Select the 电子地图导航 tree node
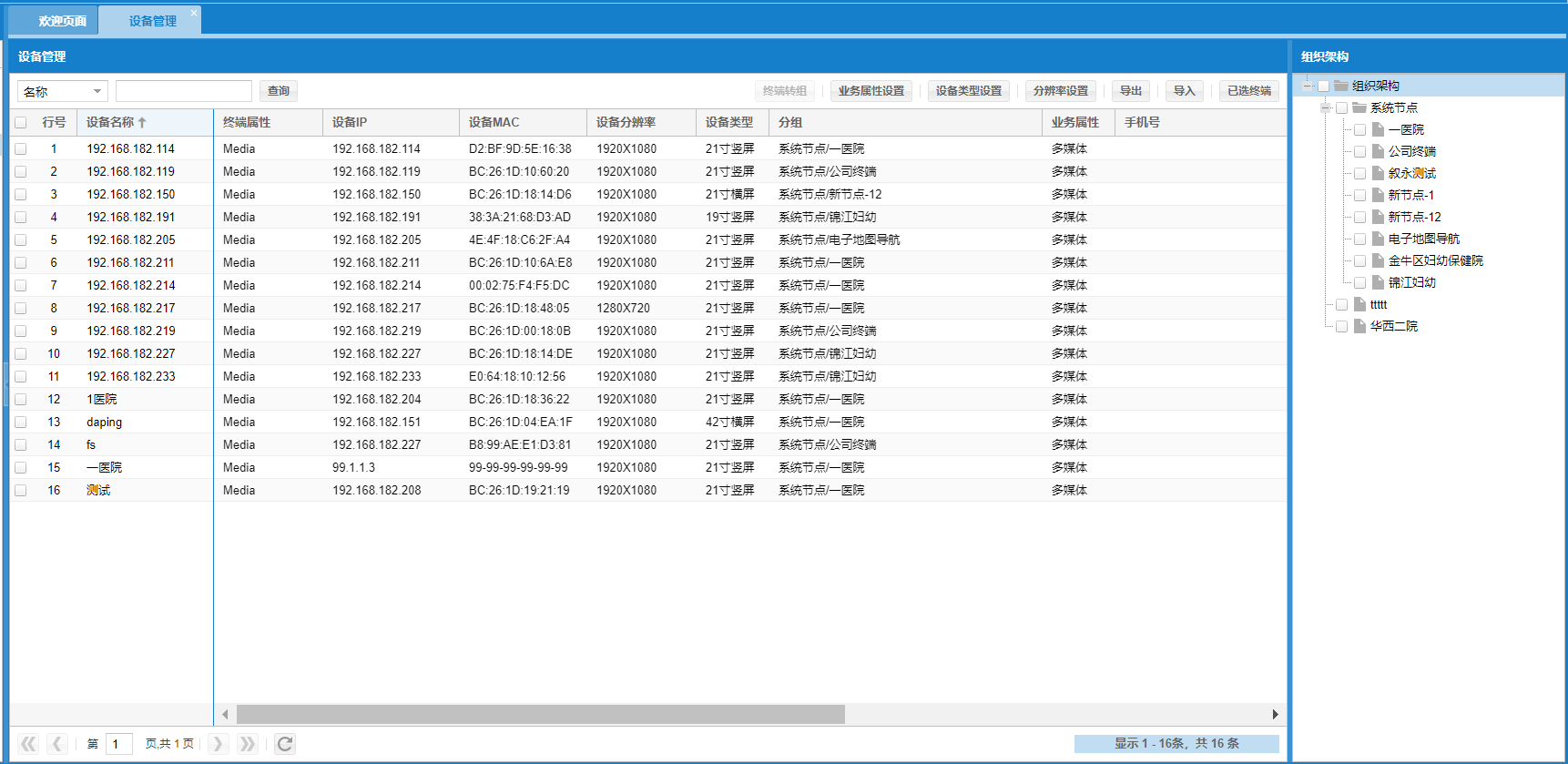This screenshot has height=764, width=1568. click(x=1423, y=239)
